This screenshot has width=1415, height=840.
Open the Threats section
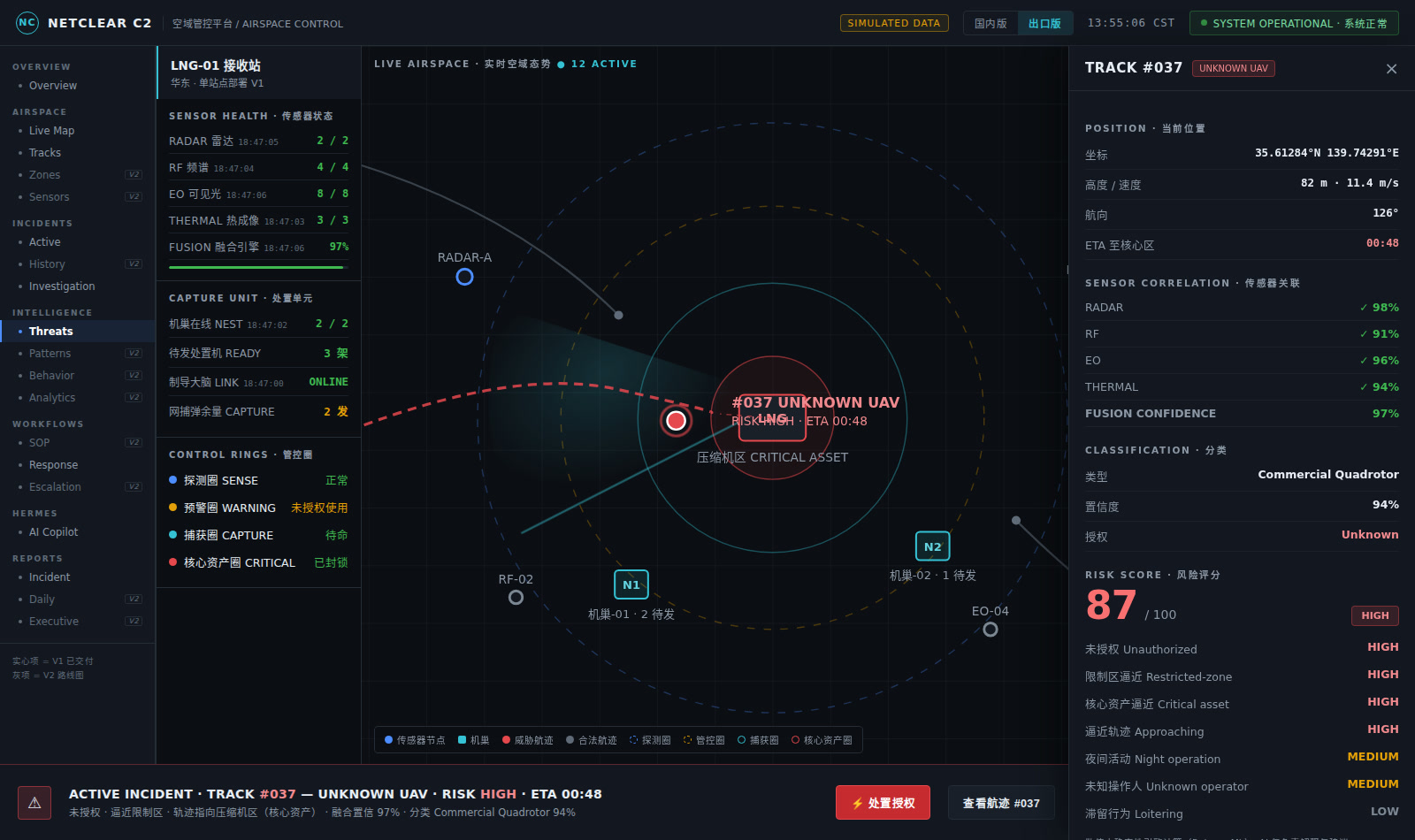click(78, 332)
